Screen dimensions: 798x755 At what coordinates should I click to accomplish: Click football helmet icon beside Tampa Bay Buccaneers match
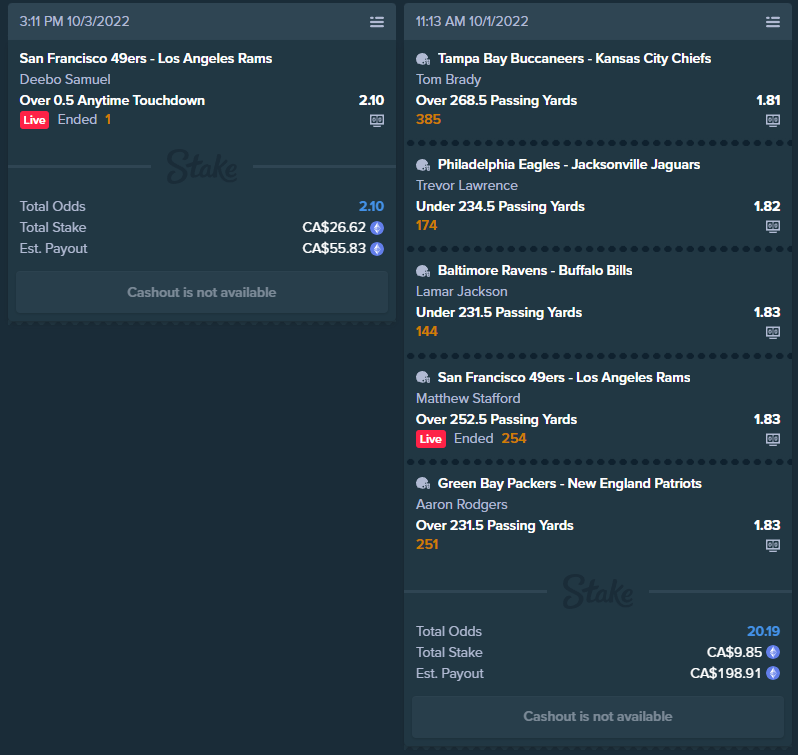pyautogui.click(x=423, y=59)
